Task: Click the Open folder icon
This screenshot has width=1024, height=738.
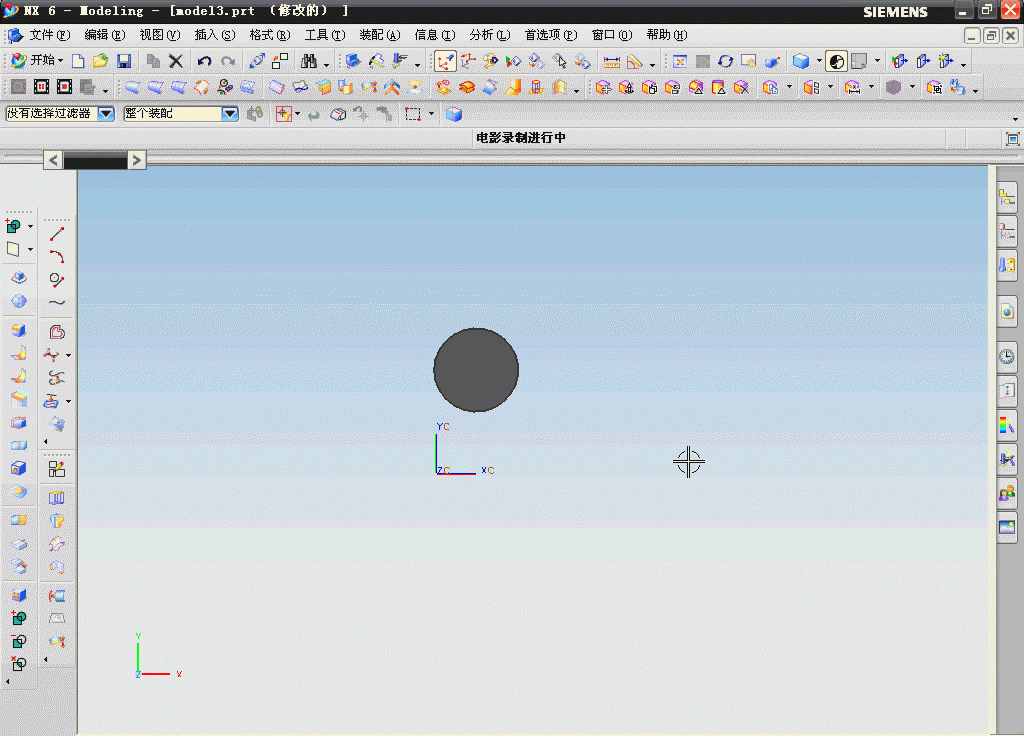Action: [x=100, y=61]
